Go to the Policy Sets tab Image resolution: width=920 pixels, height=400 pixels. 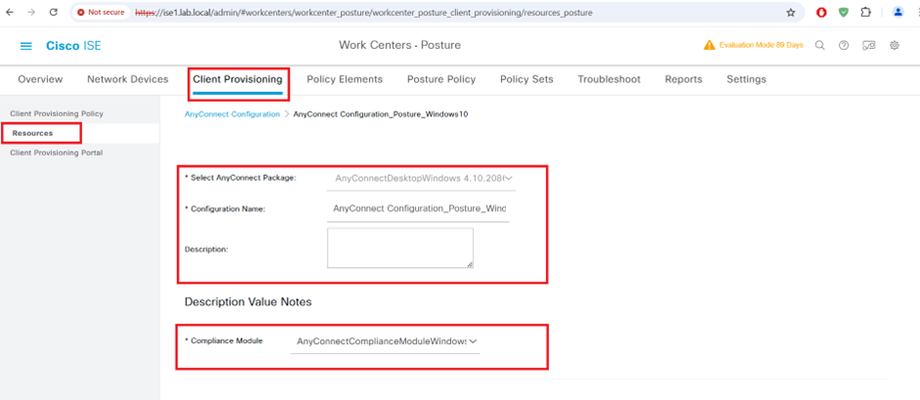526,79
